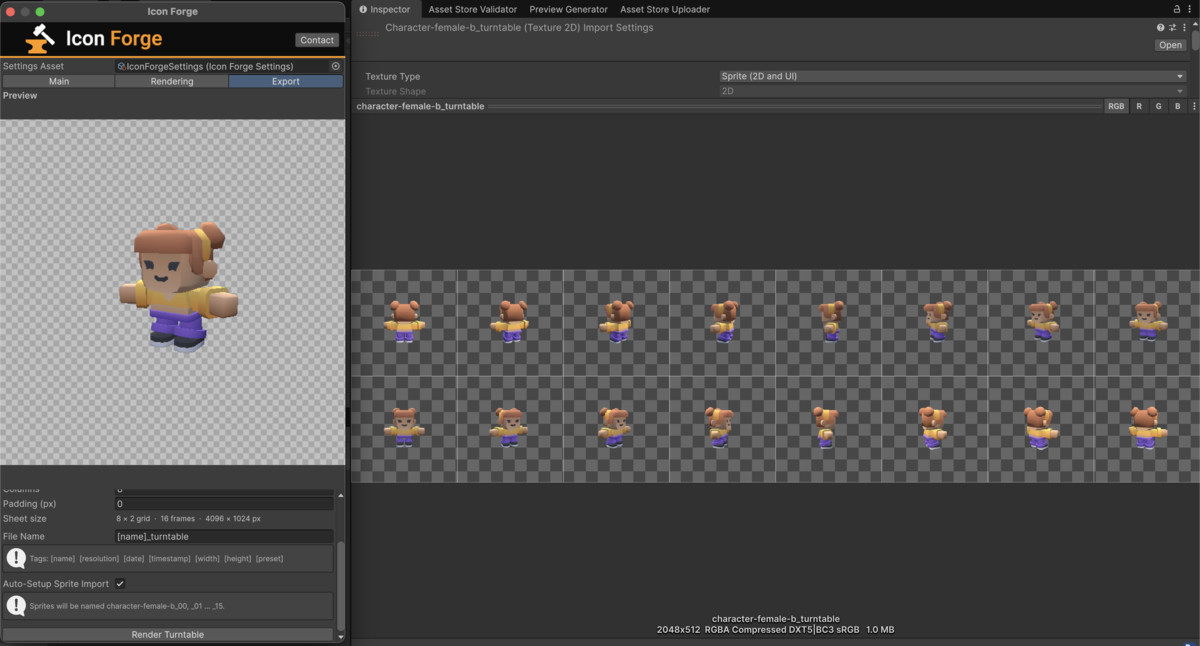Click the 'Auto-Setup Sprite Import' label
The height and width of the screenshot is (646, 1200).
coord(56,584)
